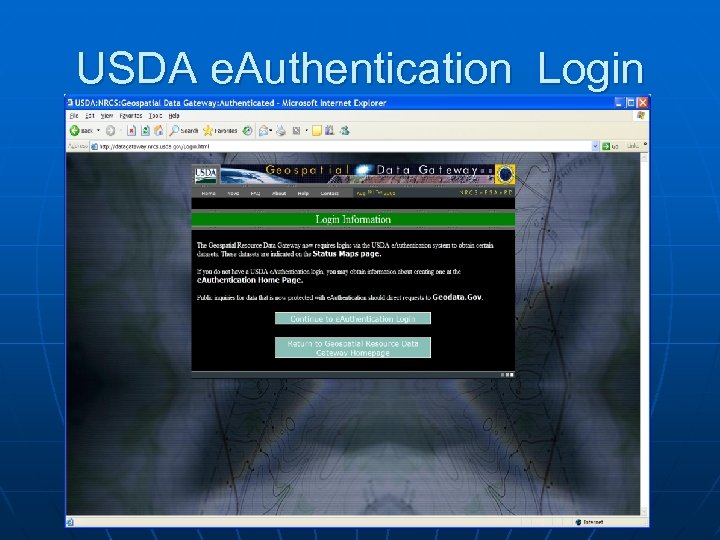Open the Back button history dropdown arrow
The height and width of the screenshot is (540, 720).
point(98,131)
